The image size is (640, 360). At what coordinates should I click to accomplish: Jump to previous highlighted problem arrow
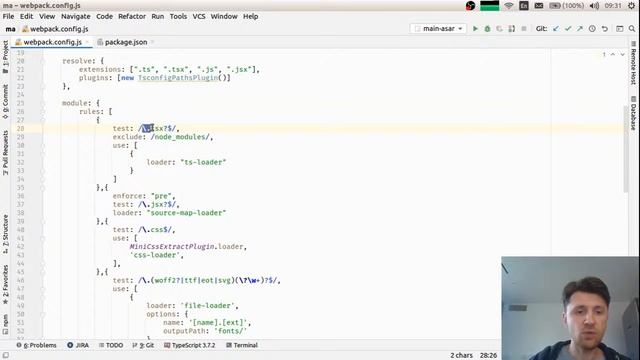[613, 54]
